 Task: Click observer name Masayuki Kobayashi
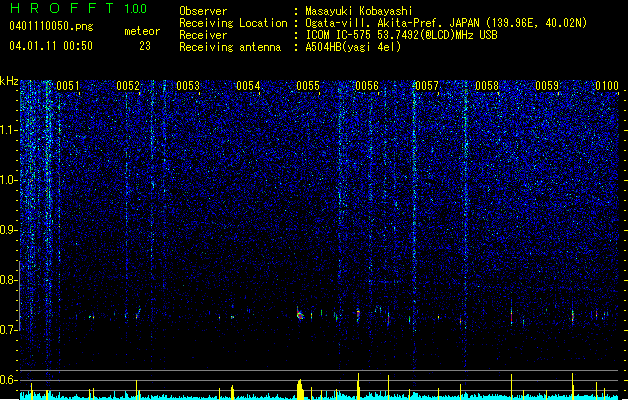tap(359, 11)
